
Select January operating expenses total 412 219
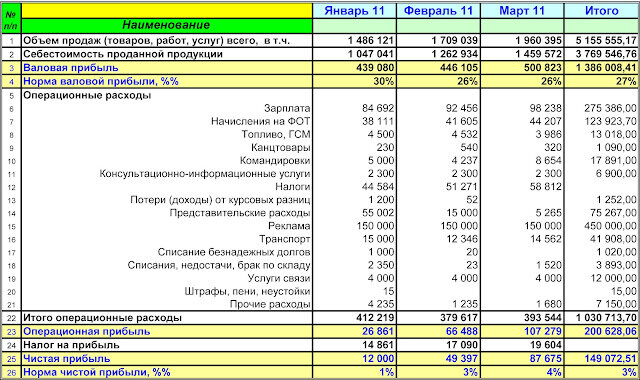[x=375, y=318]
